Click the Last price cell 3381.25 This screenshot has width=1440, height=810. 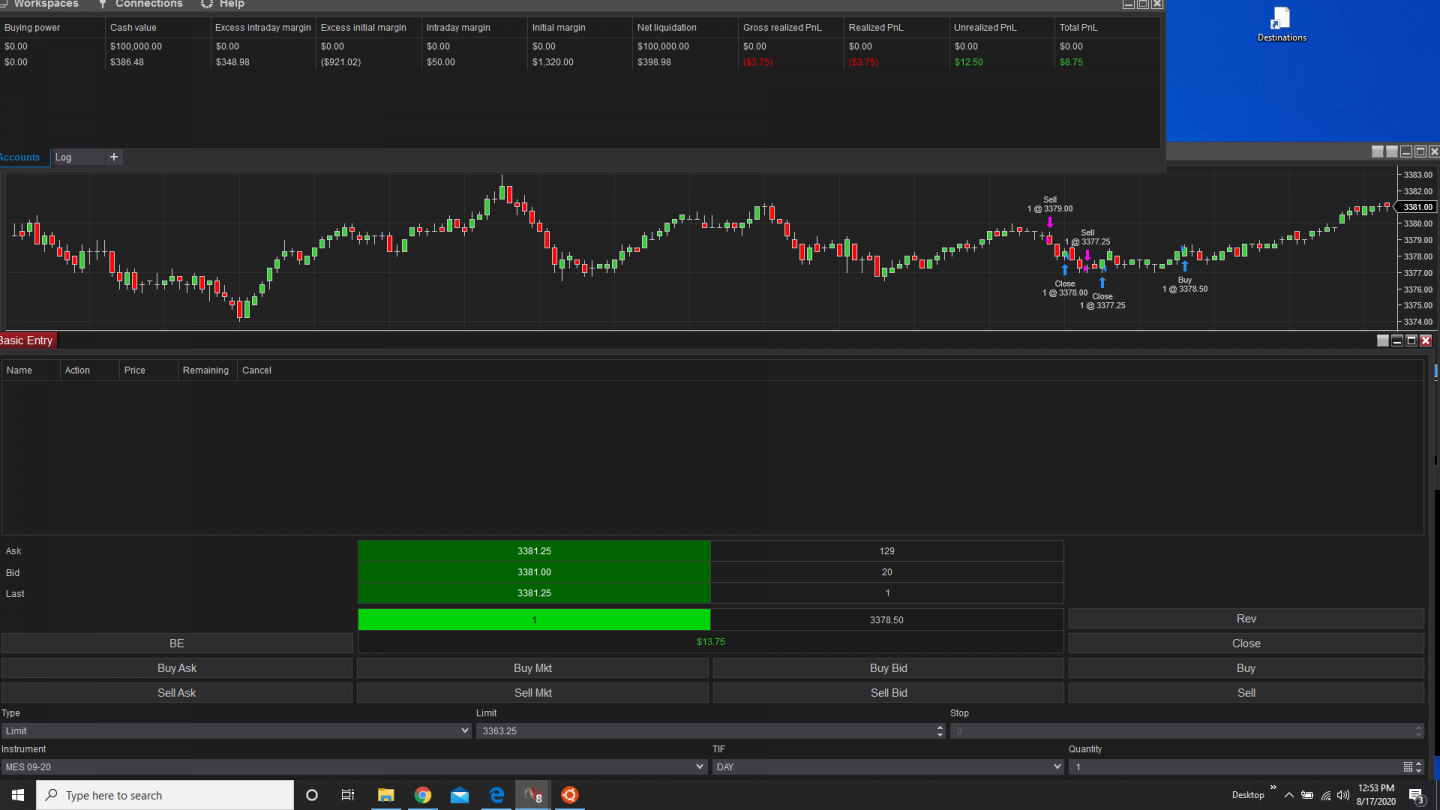[x=534, y=593]
